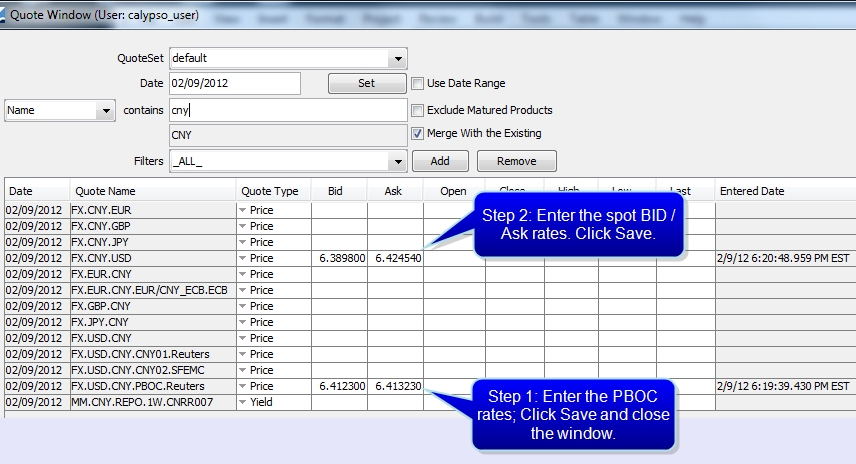Enable Use Date Range checkbox
The height and width of the screenshot is (464, 856).
[418, 84]
